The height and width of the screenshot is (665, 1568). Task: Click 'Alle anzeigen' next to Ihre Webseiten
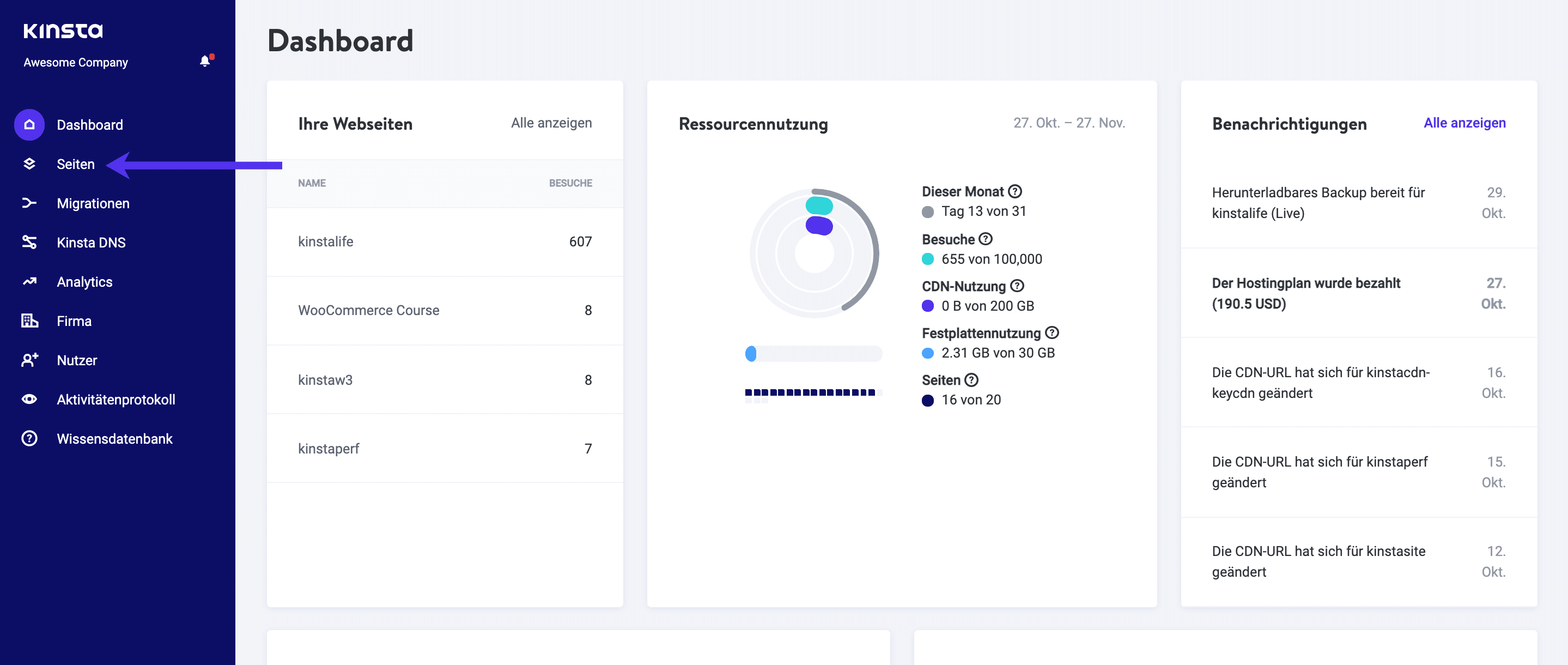551,123
